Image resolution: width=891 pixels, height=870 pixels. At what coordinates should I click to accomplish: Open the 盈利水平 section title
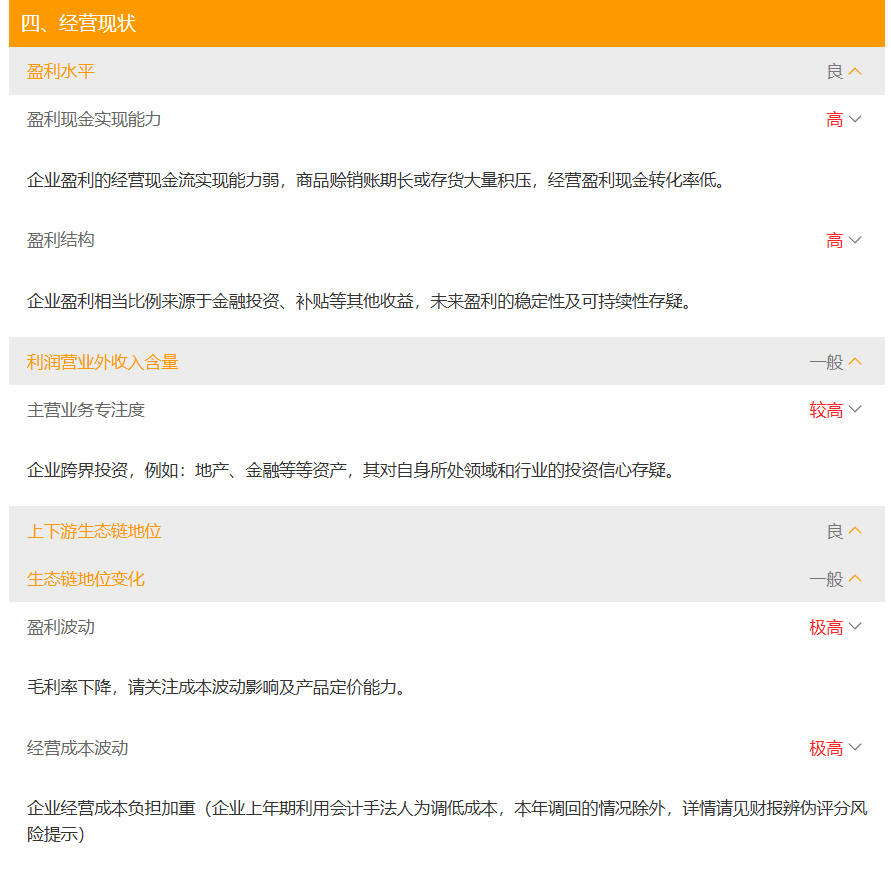pyautogui.click(x=60, y=72)
